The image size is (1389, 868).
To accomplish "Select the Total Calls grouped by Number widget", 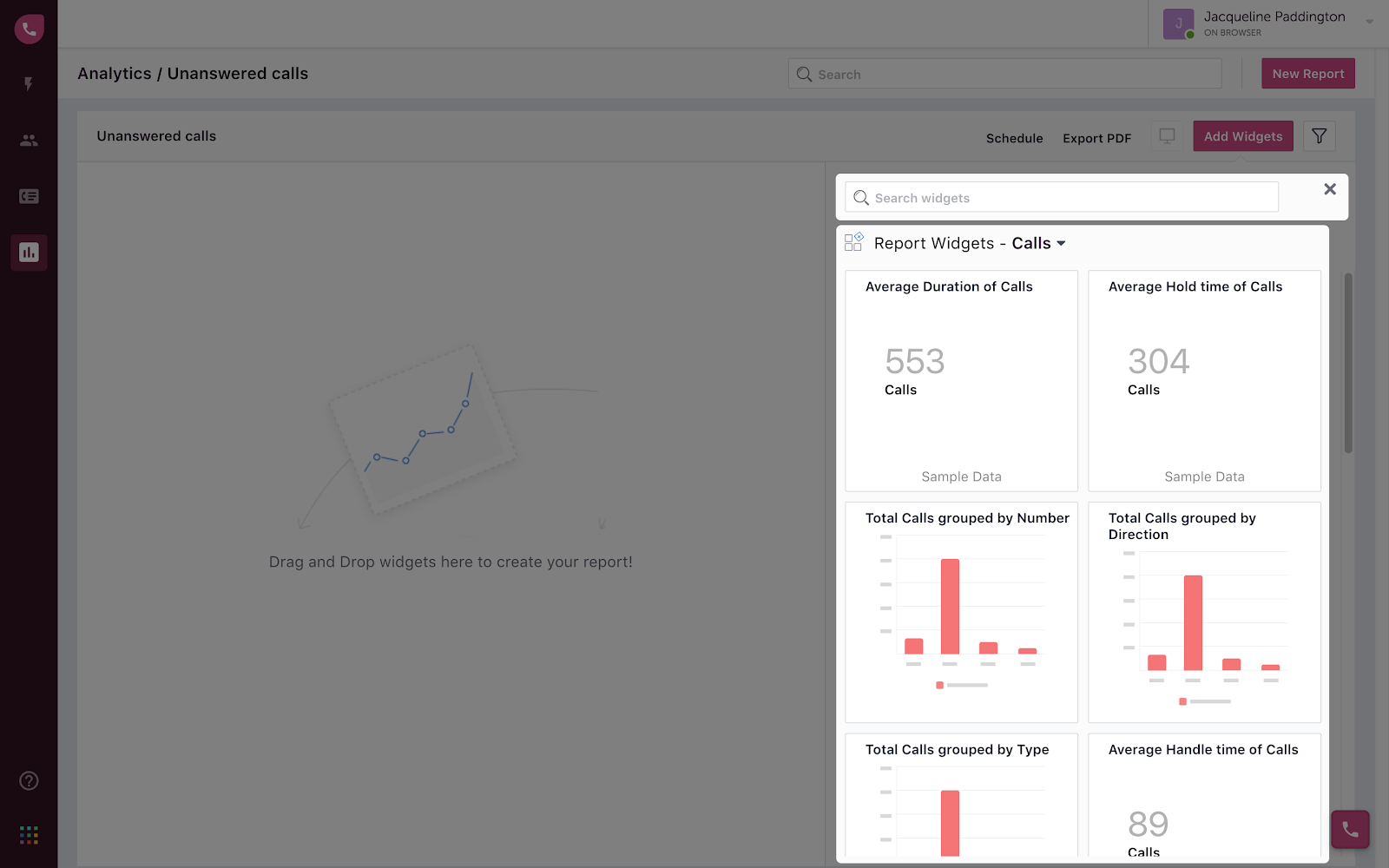I will [962, 612].
